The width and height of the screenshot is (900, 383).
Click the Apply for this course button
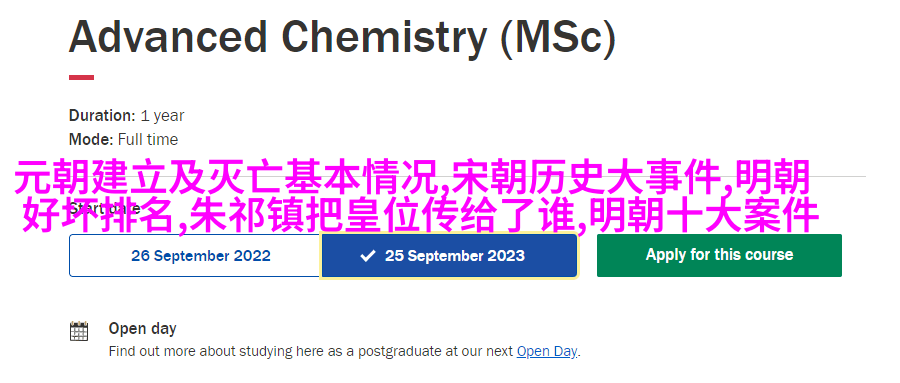tap(719, 256)
